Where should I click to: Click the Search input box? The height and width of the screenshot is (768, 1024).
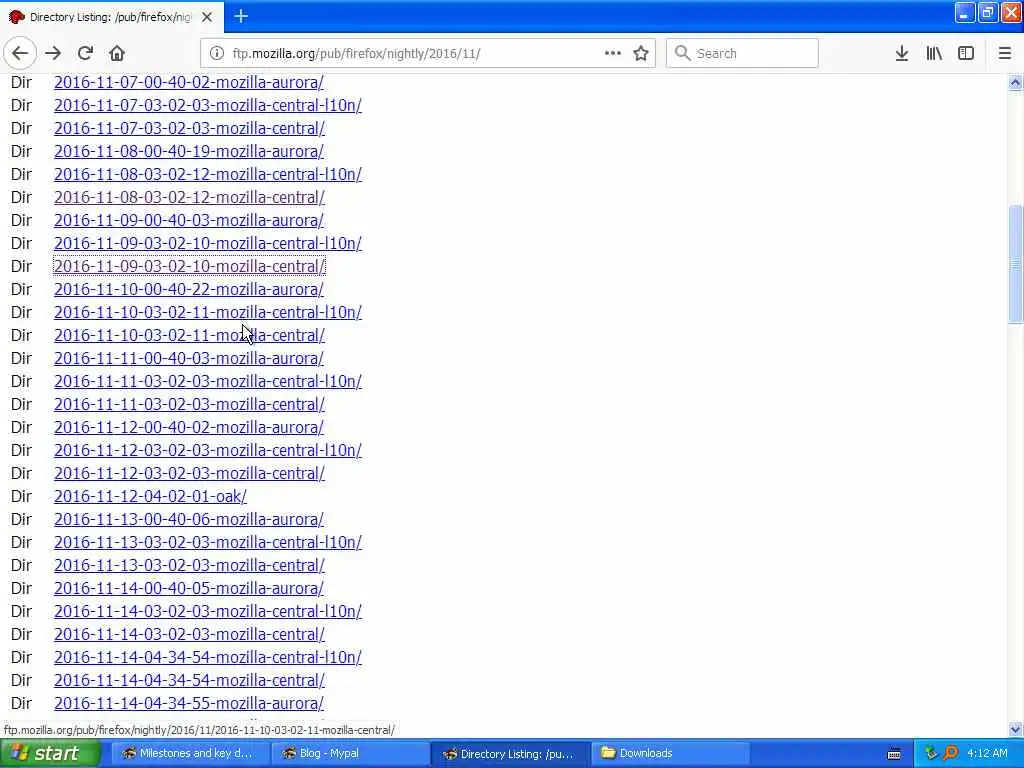click(742, 54)
